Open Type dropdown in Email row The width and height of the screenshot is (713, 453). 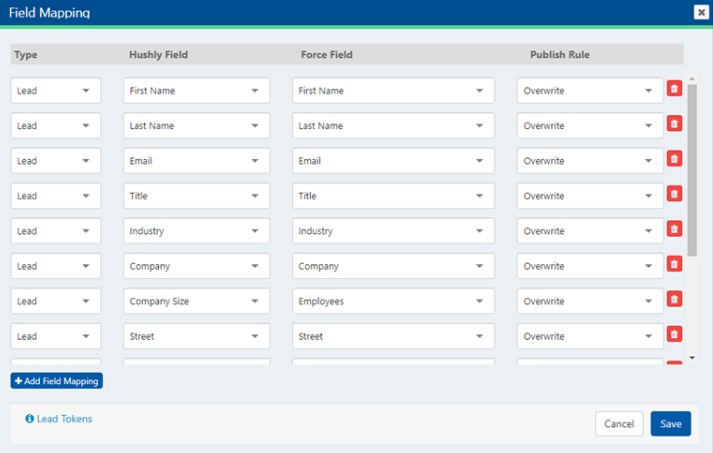(x=56, y=161)
